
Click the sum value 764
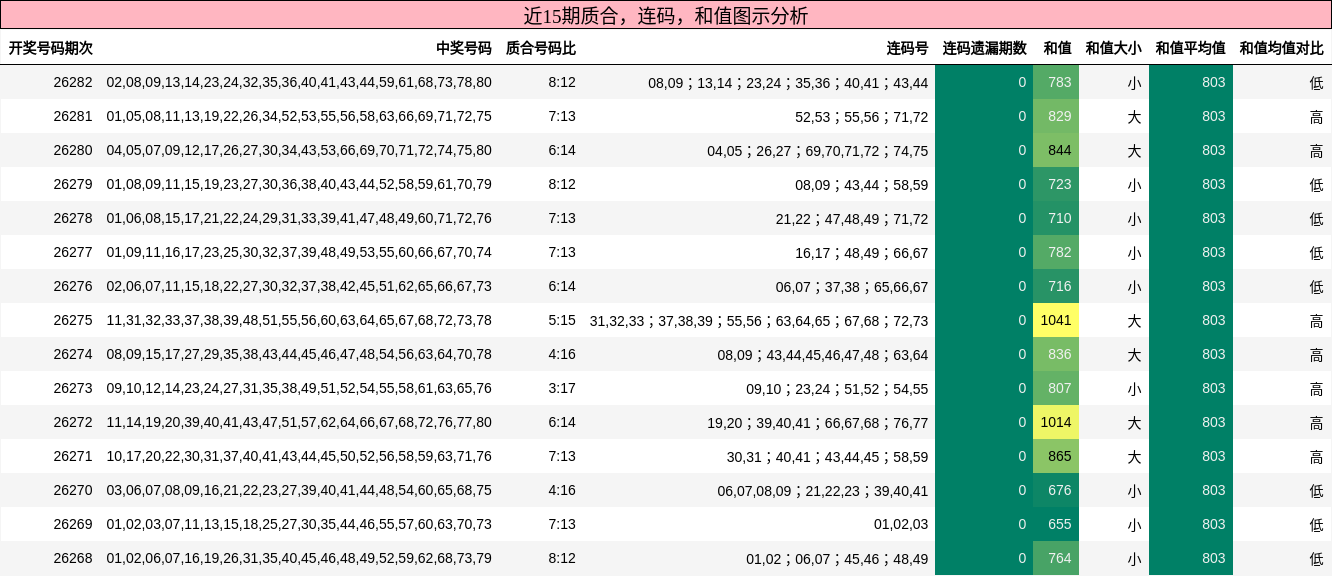pyautogui.click(x=1056, y=558)
